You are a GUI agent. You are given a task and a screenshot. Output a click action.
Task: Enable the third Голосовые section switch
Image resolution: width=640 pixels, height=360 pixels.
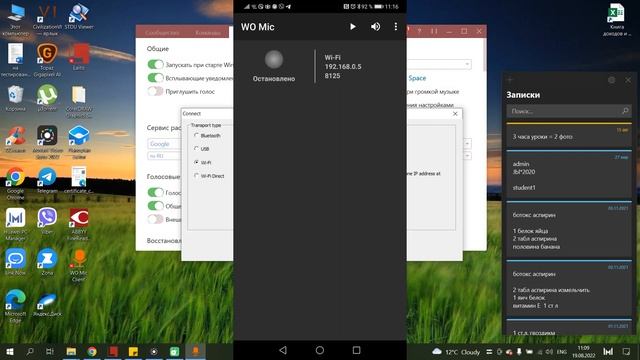155,219
